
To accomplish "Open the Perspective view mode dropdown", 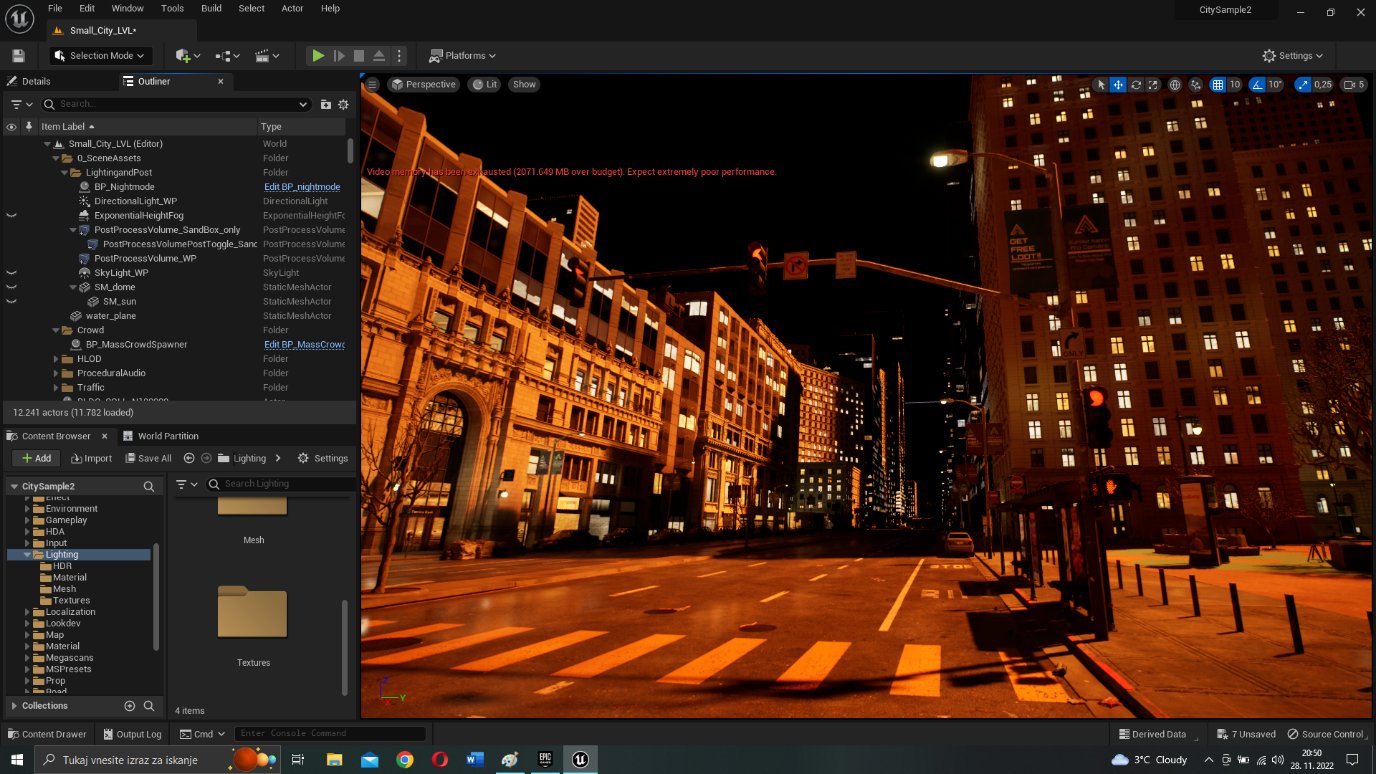I will 424,85.
